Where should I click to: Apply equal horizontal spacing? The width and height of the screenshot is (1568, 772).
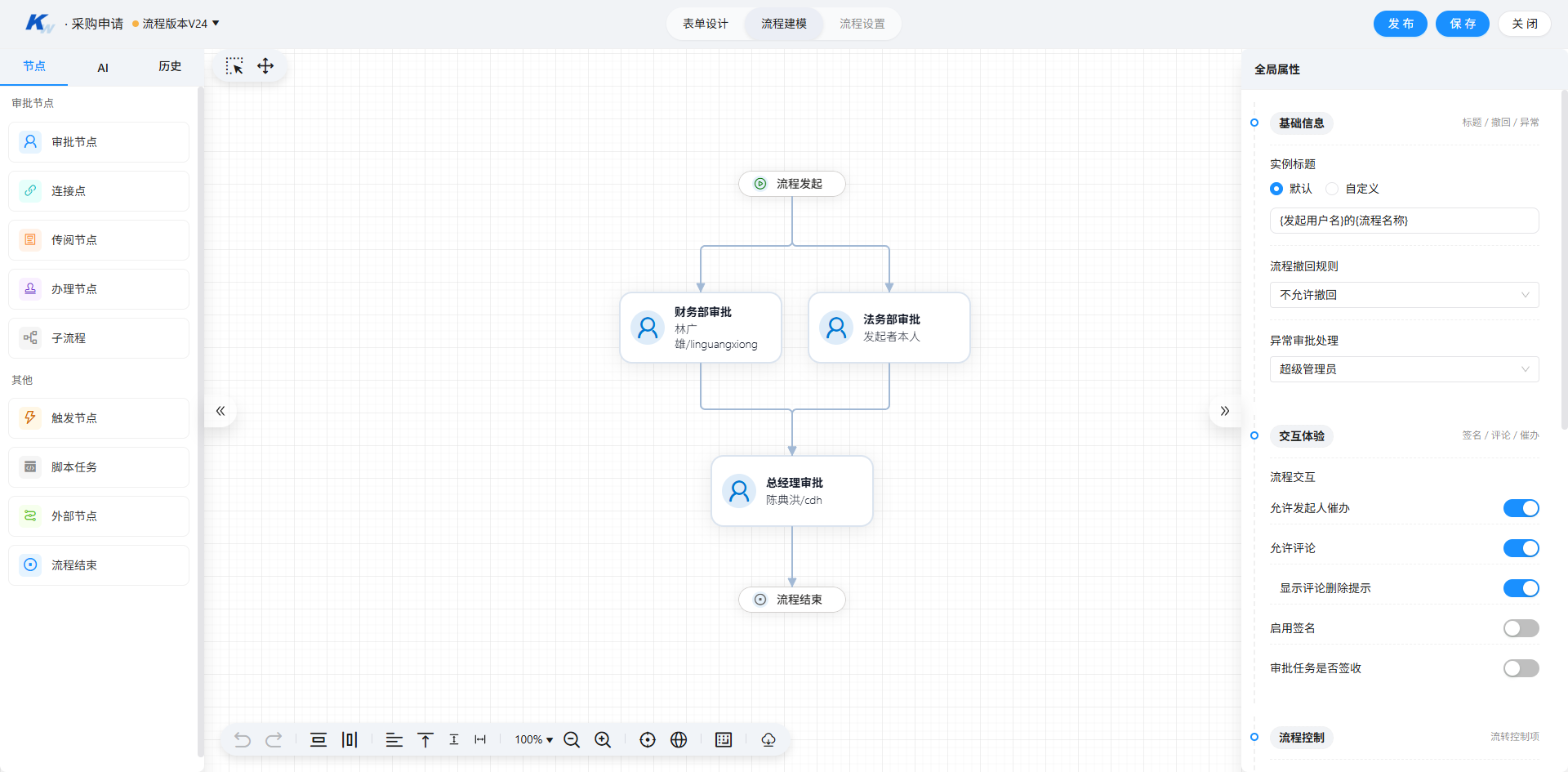point(480,740)
